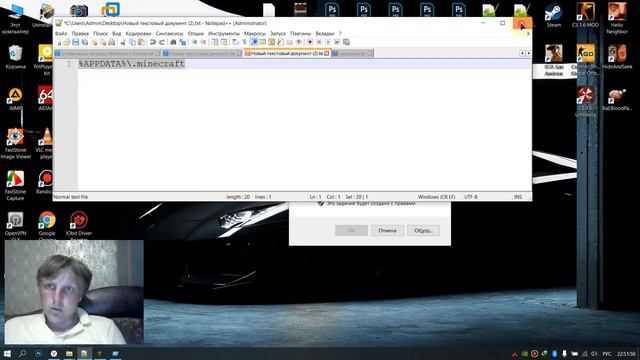Click the volume speaker tray icon
640x360 pixels.
tap(594, 354)
